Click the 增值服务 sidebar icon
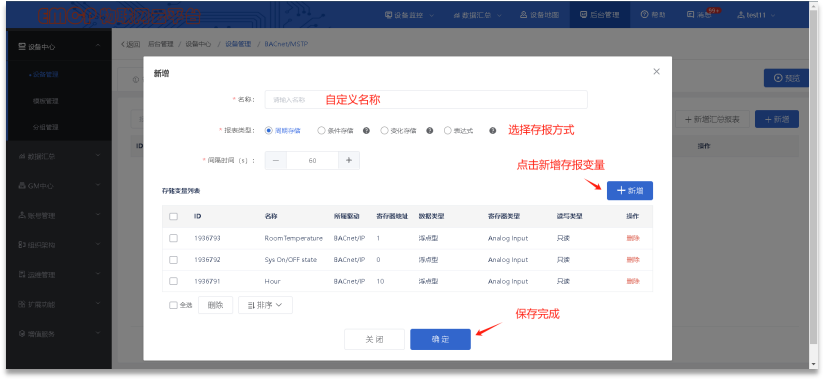 coord(22,334)
